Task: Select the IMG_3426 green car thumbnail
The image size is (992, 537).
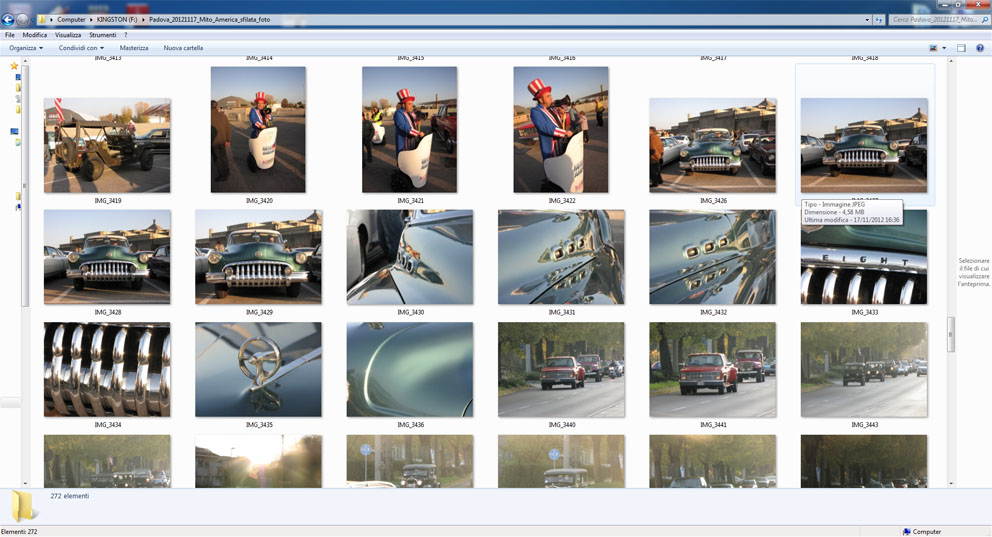Action: 712,145
